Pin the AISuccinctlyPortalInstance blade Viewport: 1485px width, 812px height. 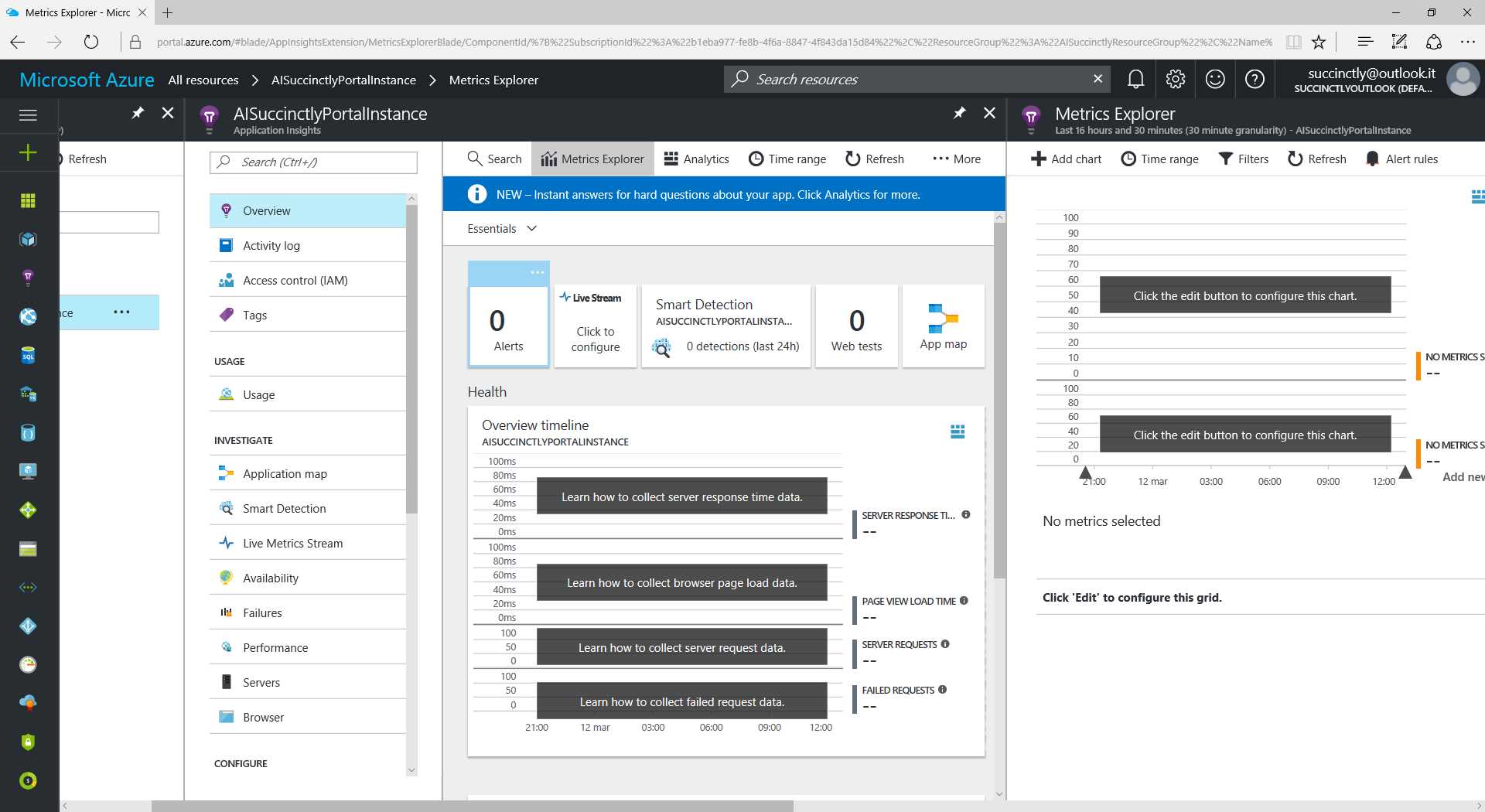pos(959,113)
